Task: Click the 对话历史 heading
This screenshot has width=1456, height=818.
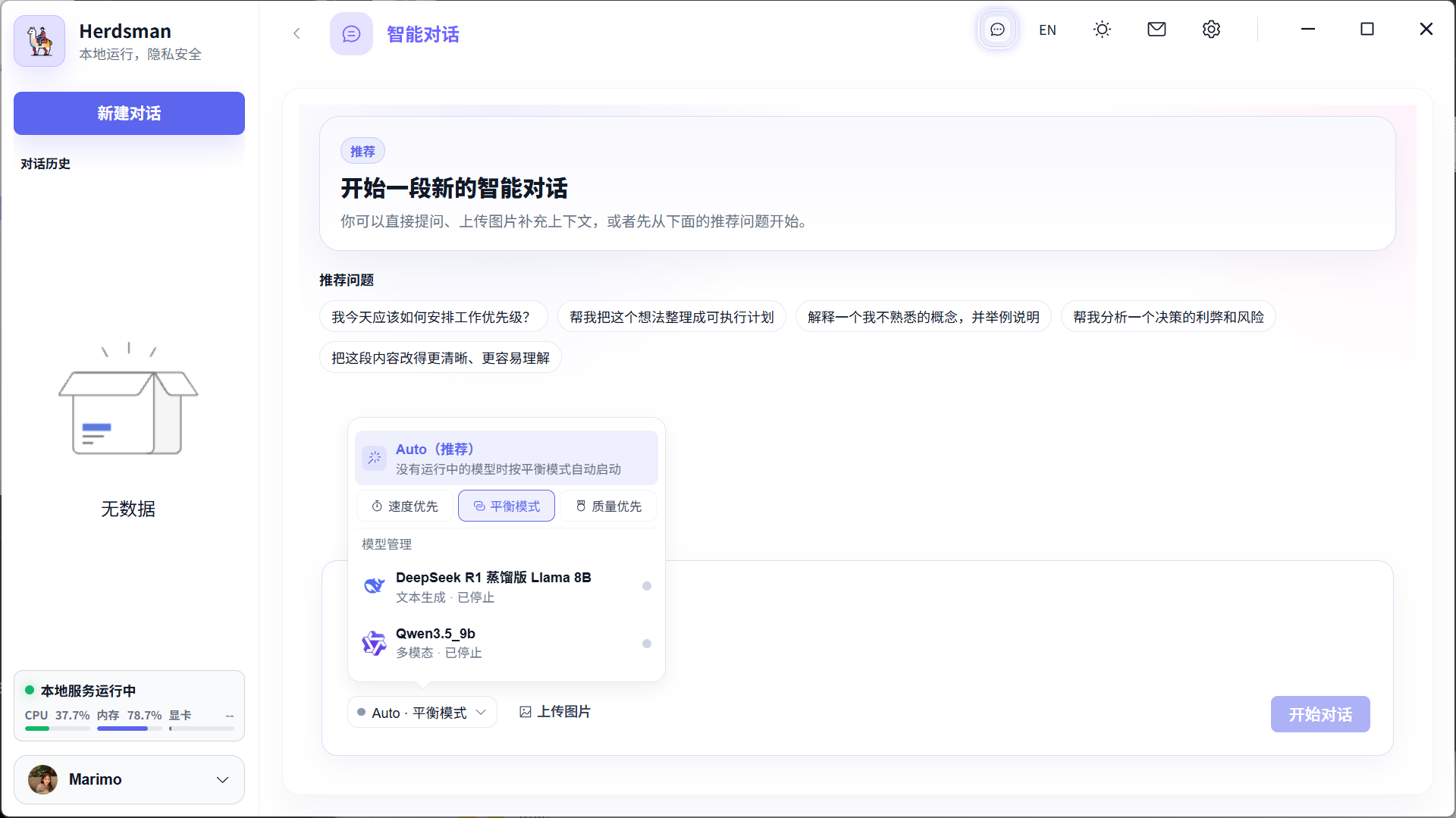Action: [x=45, y=164]
